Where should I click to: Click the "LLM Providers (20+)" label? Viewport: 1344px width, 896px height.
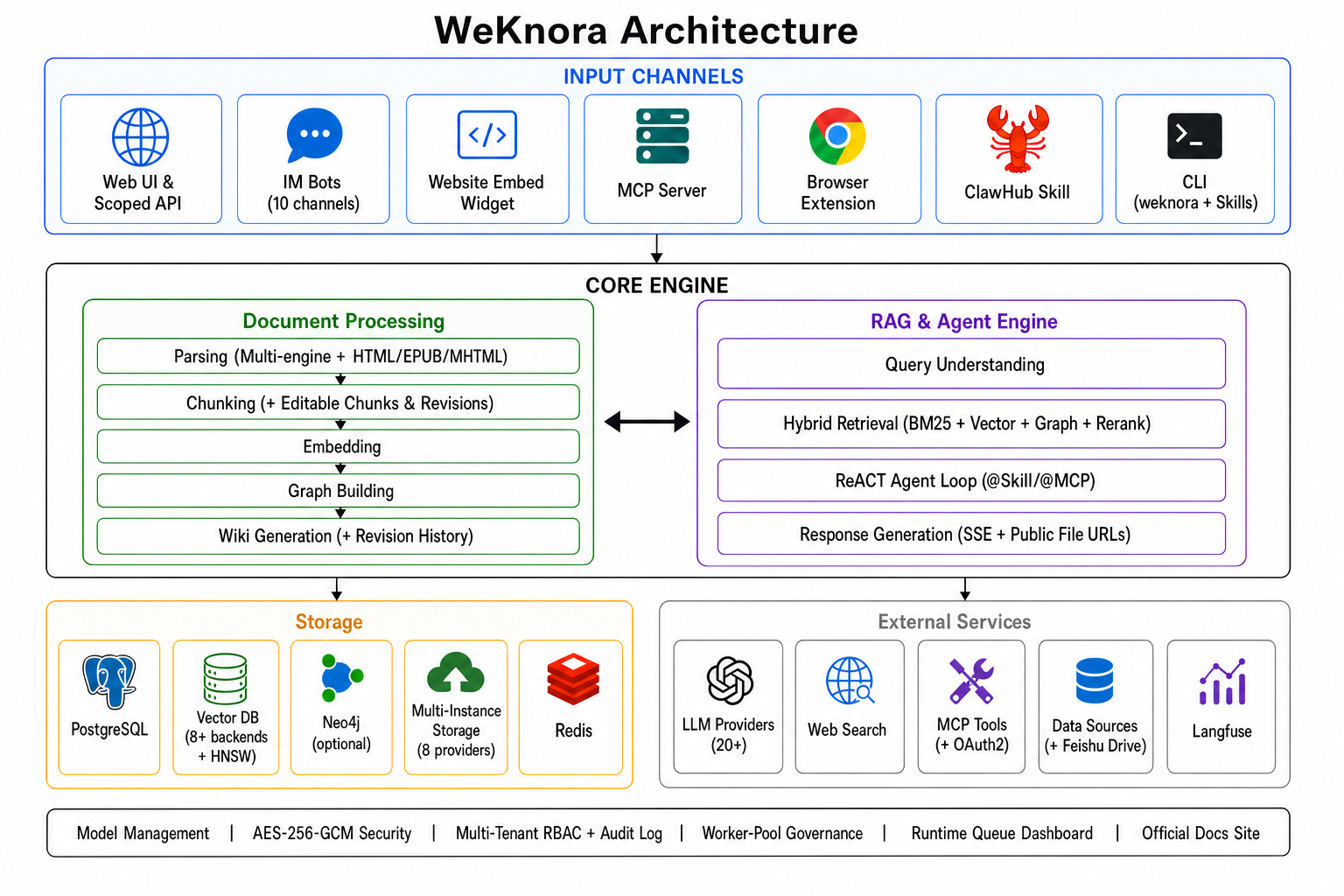click(728, 735)
